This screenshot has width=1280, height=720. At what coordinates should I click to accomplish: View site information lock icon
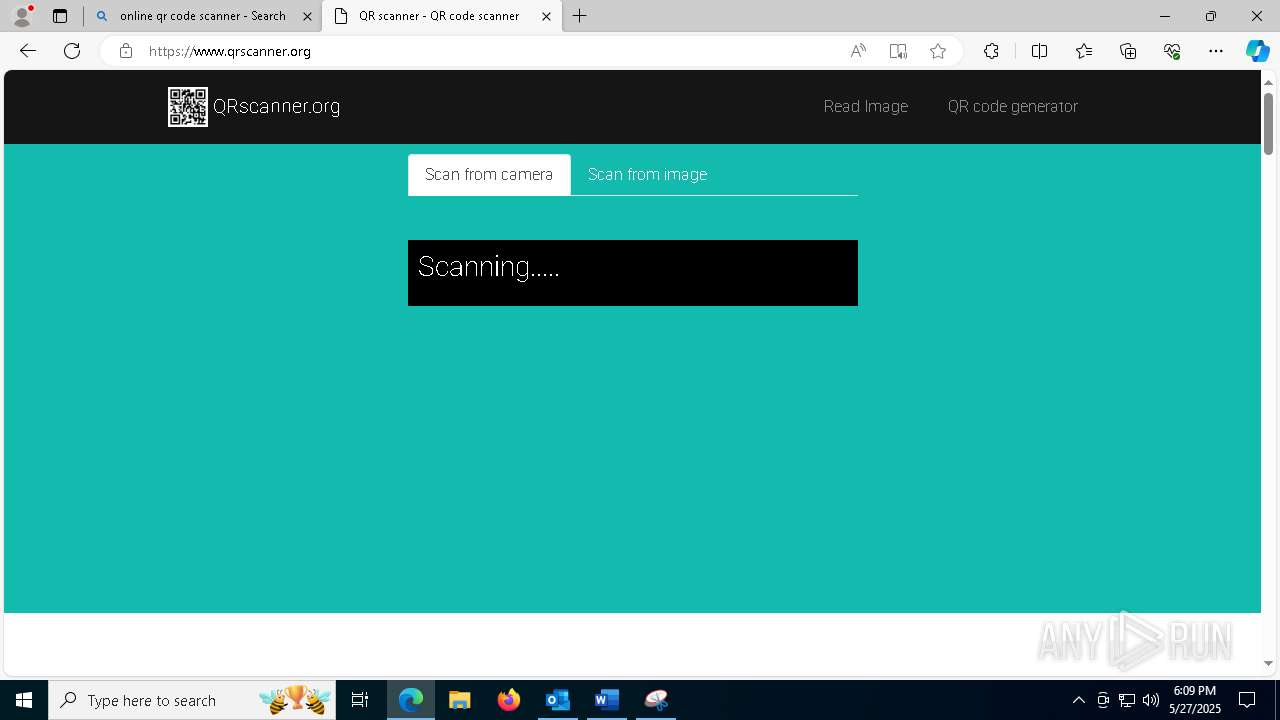coord(125,51)
